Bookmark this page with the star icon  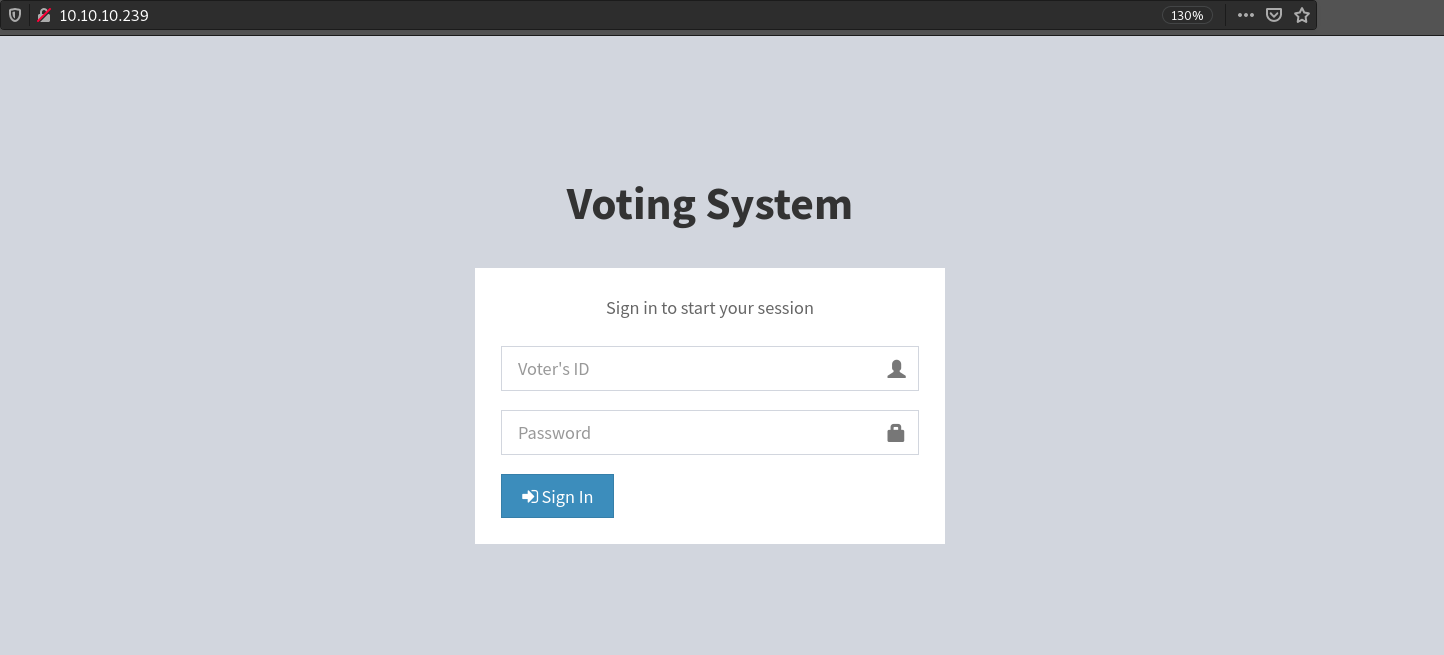pos(1302,15)
